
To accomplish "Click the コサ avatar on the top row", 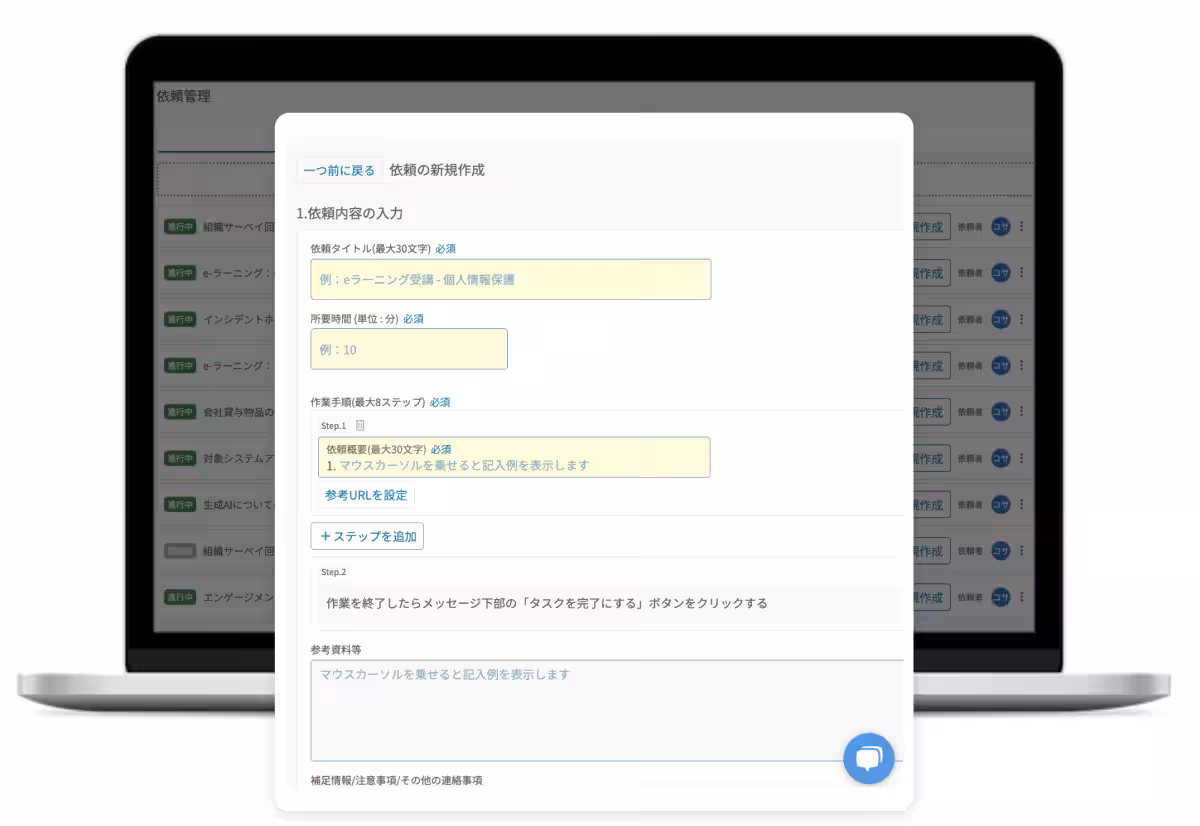I will tap(1000, 227).
